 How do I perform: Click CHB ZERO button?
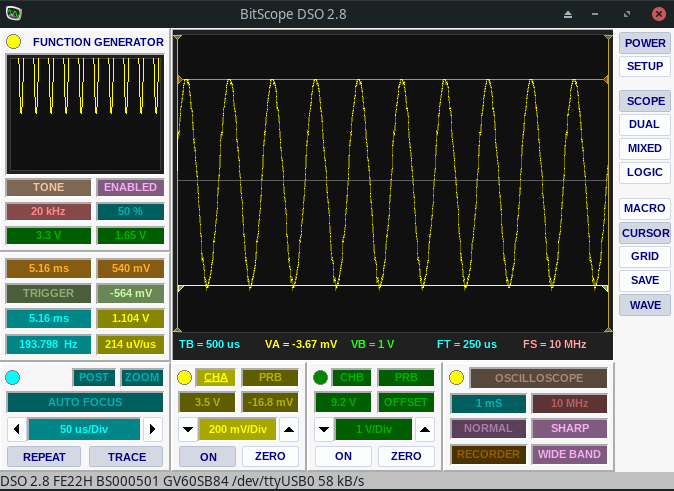click(406, 456)
